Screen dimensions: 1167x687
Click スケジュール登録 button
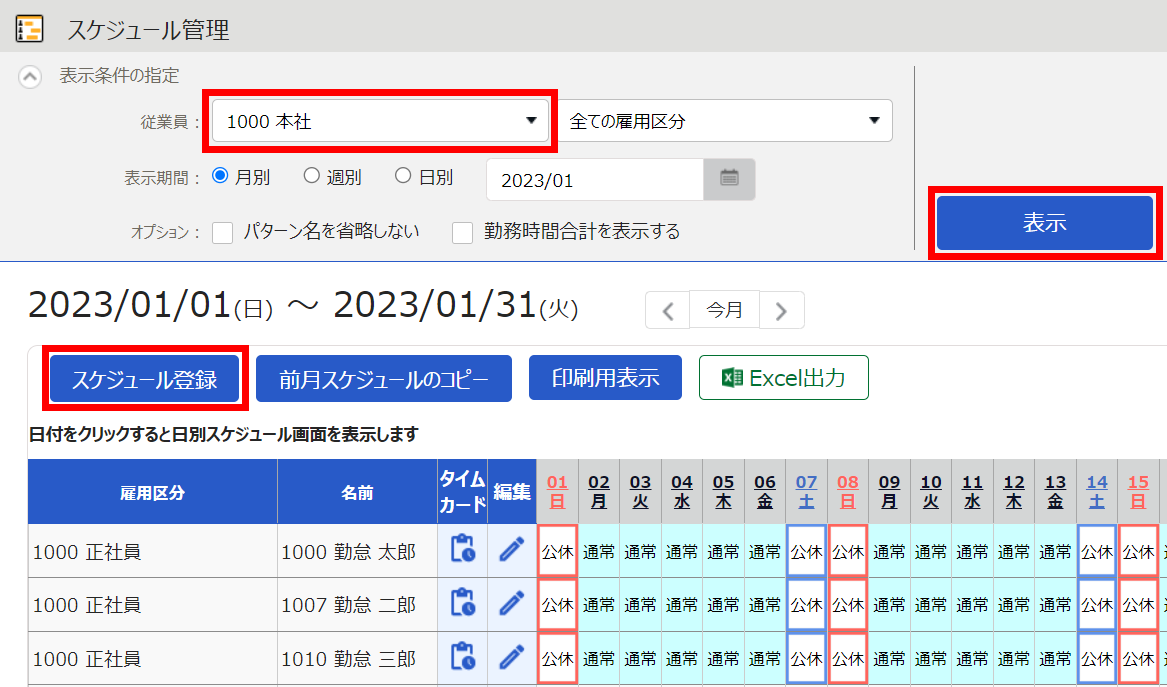click(144, 379)
